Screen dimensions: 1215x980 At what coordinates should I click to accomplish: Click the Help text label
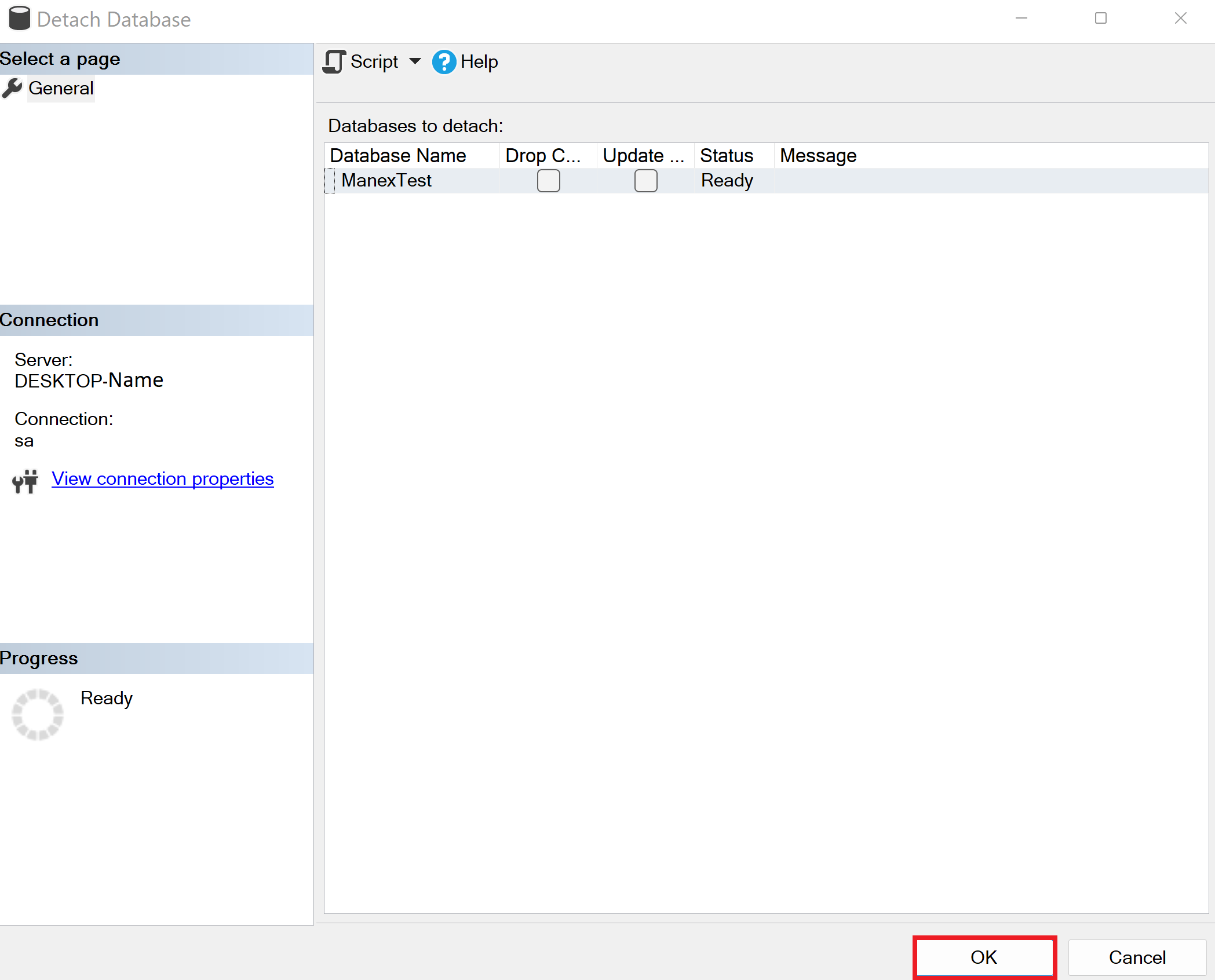[x=479, y=62]
